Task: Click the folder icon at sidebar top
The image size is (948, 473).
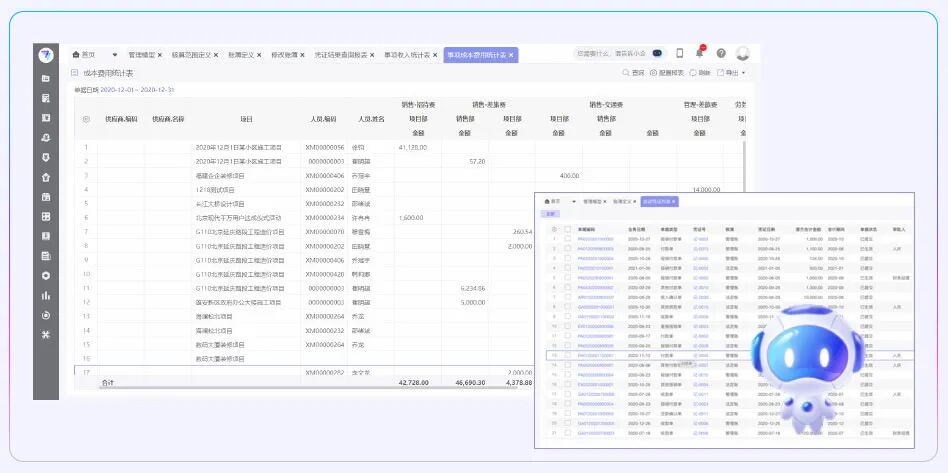Action: pos(46,79)
